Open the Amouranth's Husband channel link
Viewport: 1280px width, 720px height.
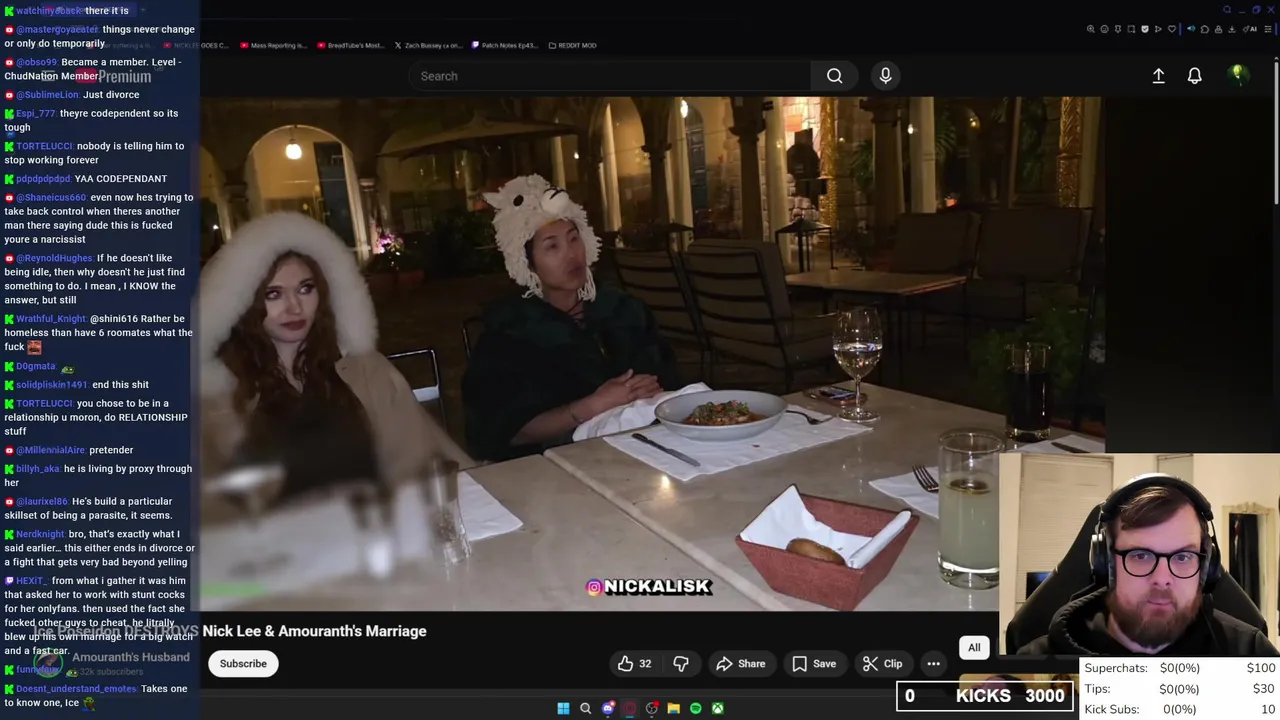[130, 657]
